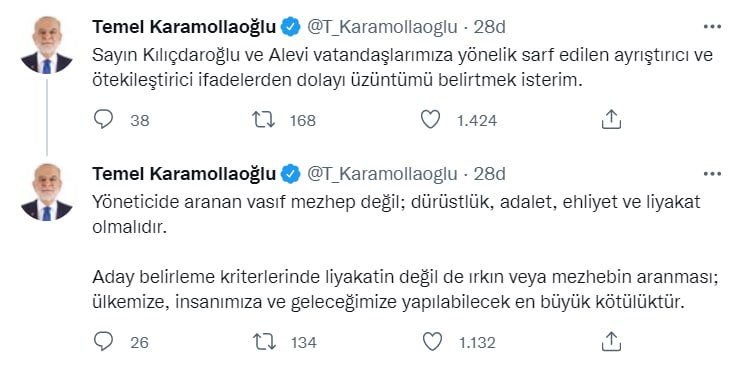This screenshot has height=366, width=743.
Task: Like the second tweet with 1.132 likes
Action: tap(431, 341)
